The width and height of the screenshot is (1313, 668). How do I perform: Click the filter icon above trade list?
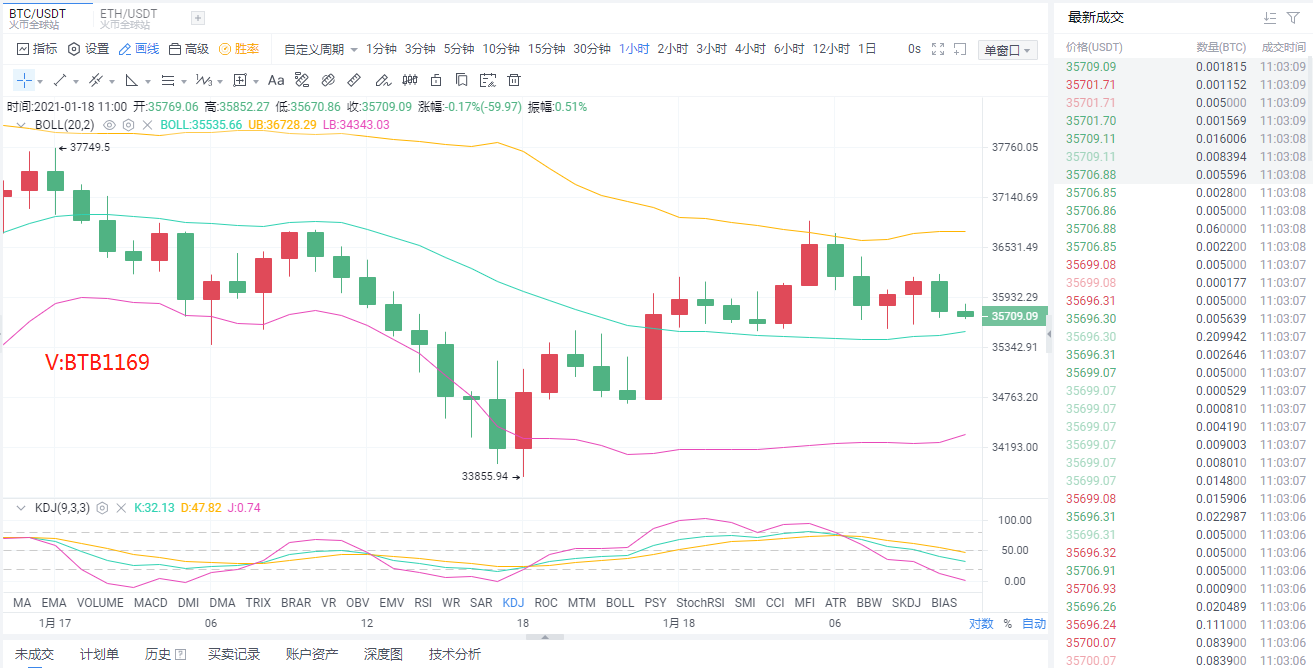1295,17
